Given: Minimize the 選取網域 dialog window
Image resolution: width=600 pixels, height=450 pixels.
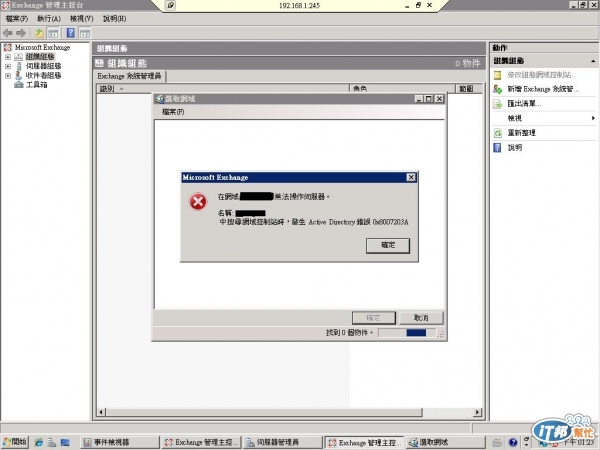Looking at the screenshot, I should (x=420, y=99).
